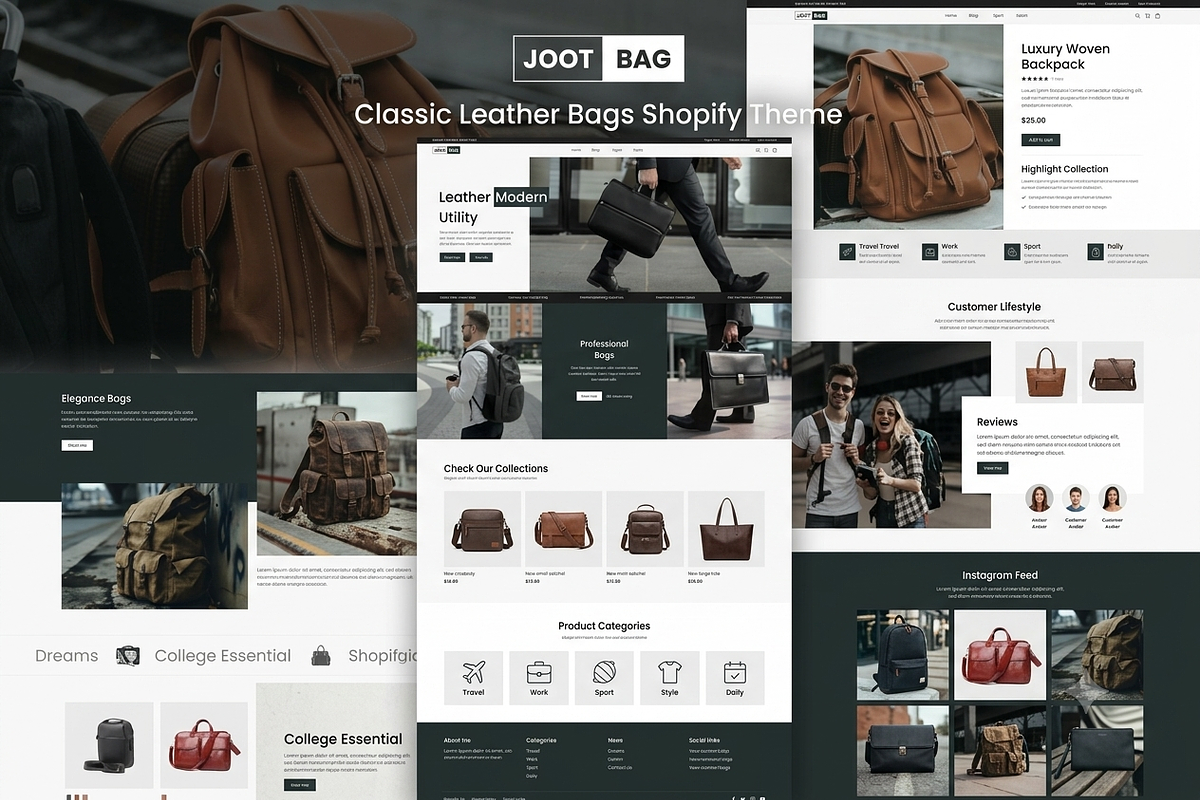Click the small logo in the product page header

click(811, 16)
